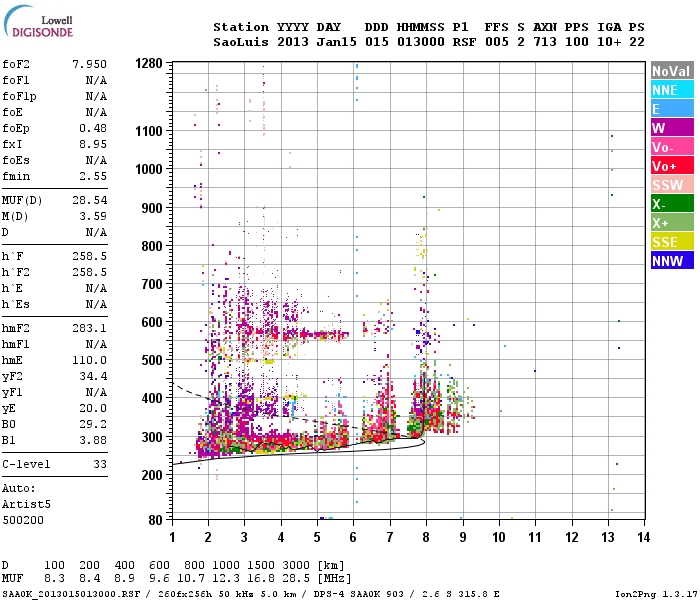Click the 500200 version number
700x600 pixels.
coord(23,521)
